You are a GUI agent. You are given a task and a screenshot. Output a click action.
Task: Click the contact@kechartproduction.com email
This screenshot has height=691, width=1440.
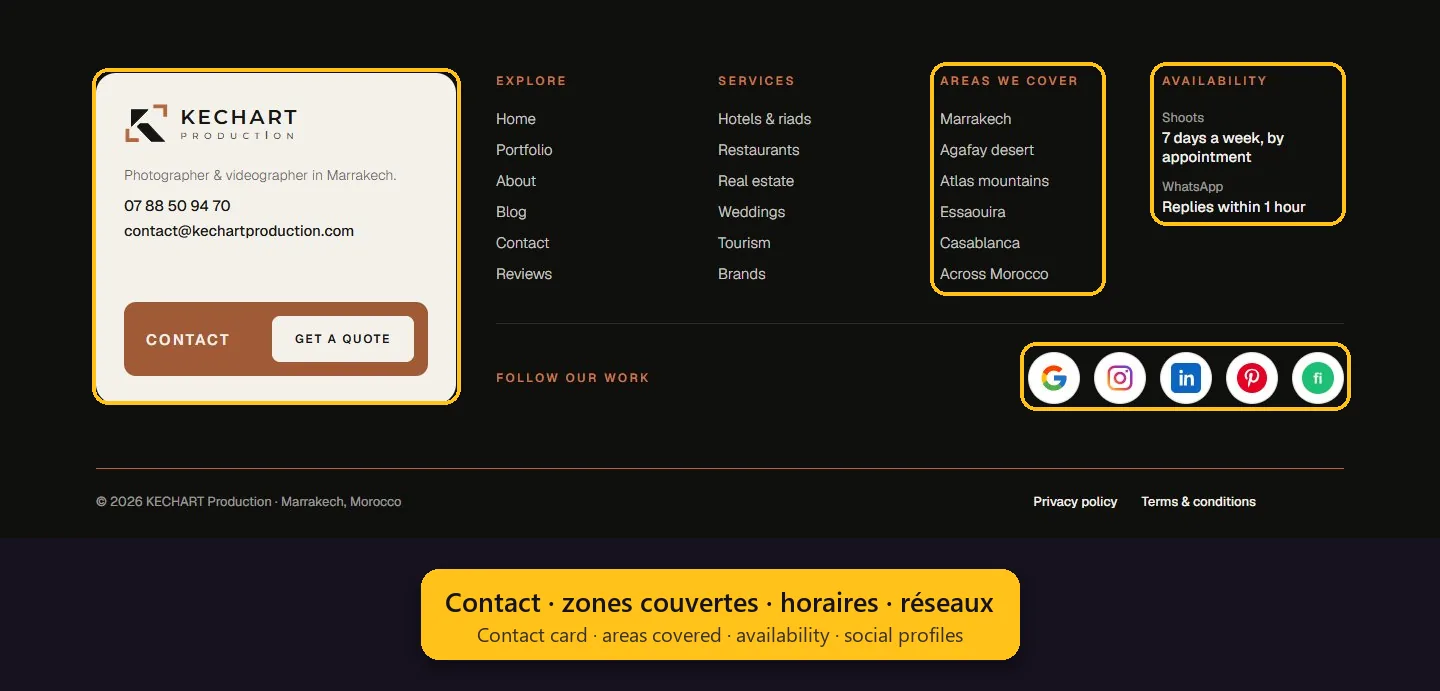[x=239, y=231]
